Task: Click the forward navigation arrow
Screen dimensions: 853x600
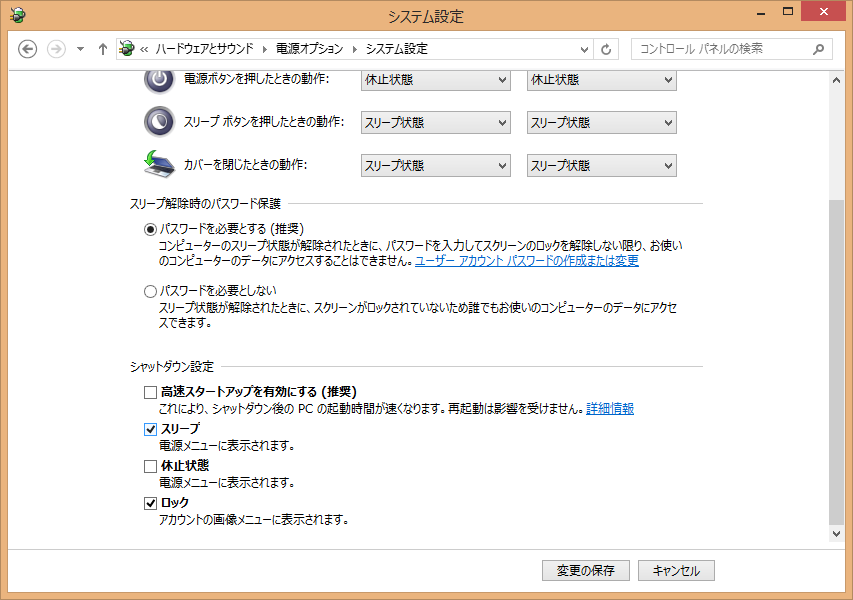Action: [56, 49]
